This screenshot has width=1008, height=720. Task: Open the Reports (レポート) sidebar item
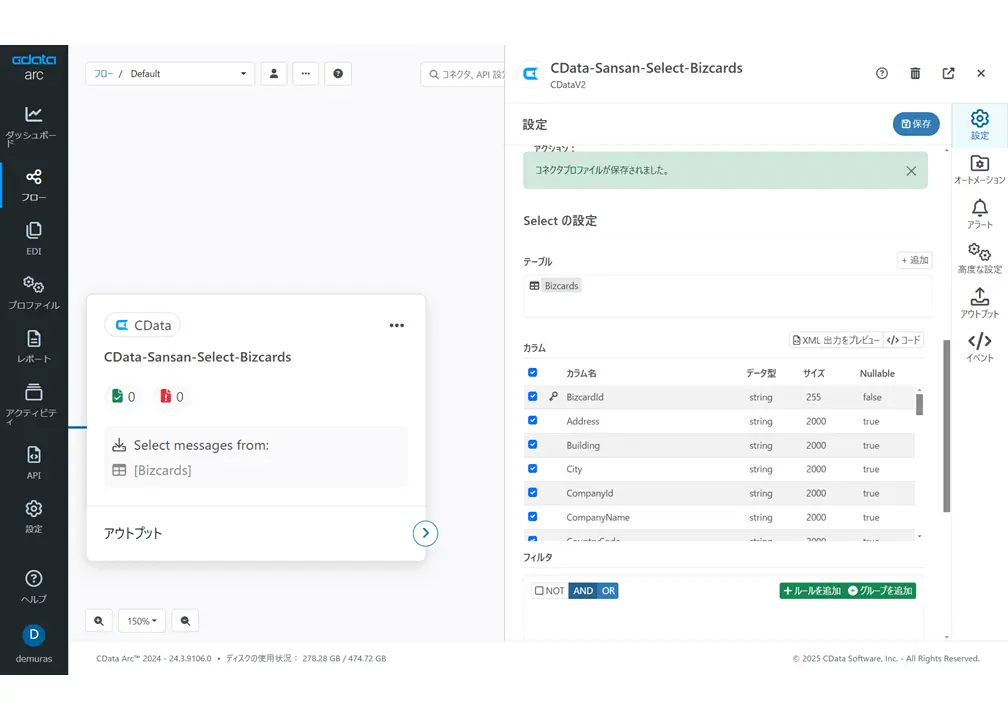tap(33, 346)
